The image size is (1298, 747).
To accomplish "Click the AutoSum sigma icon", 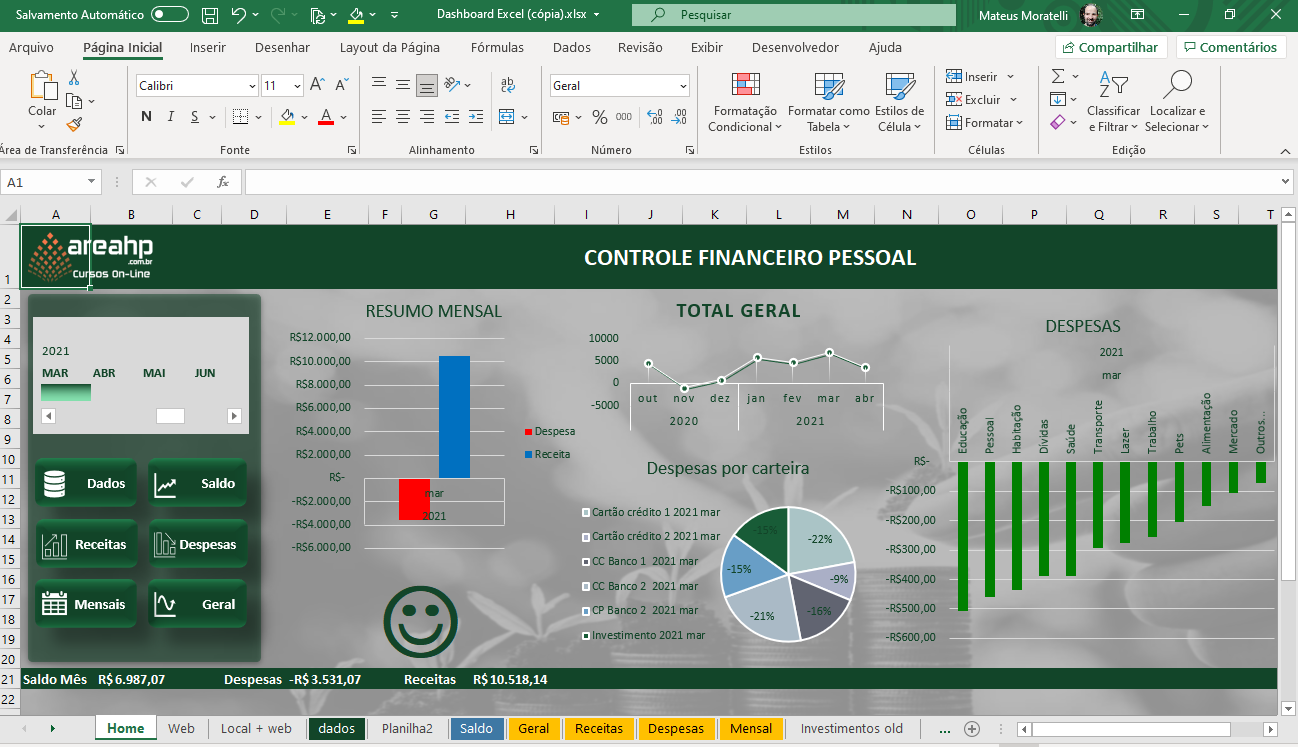I will [x=1057, y=76].
